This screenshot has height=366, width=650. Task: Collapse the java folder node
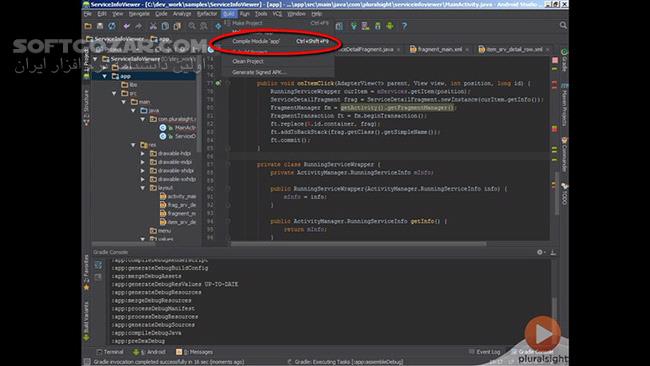point(133,111)
